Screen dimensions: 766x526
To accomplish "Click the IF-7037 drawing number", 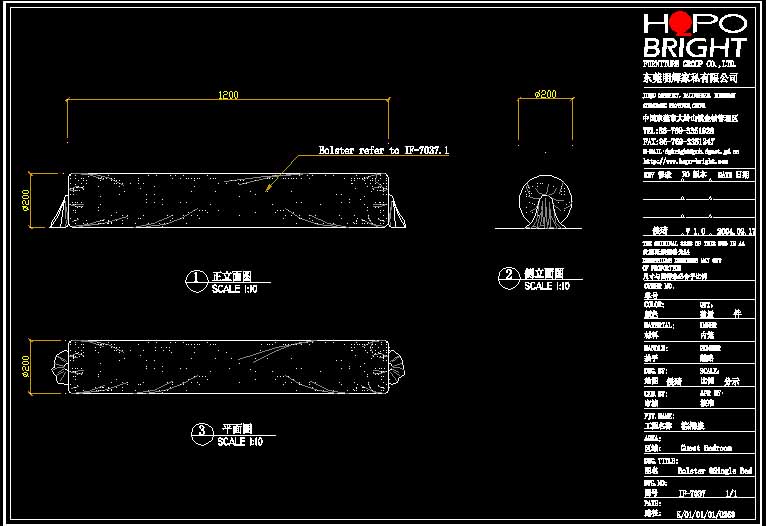I will (692, 494).
